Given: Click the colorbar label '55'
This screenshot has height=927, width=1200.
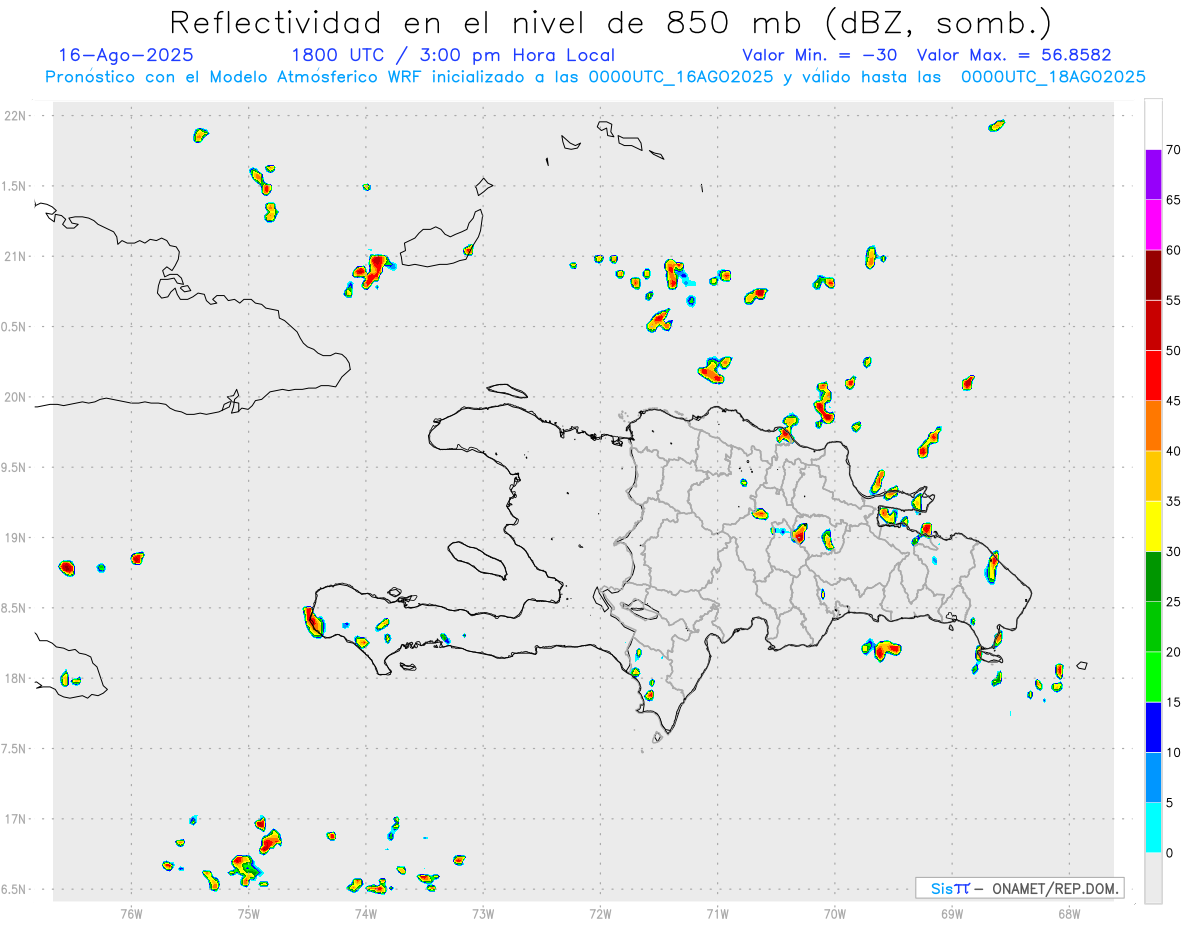Looking at the screenshot, I should pyautogui.click(x=1173, y=300).
